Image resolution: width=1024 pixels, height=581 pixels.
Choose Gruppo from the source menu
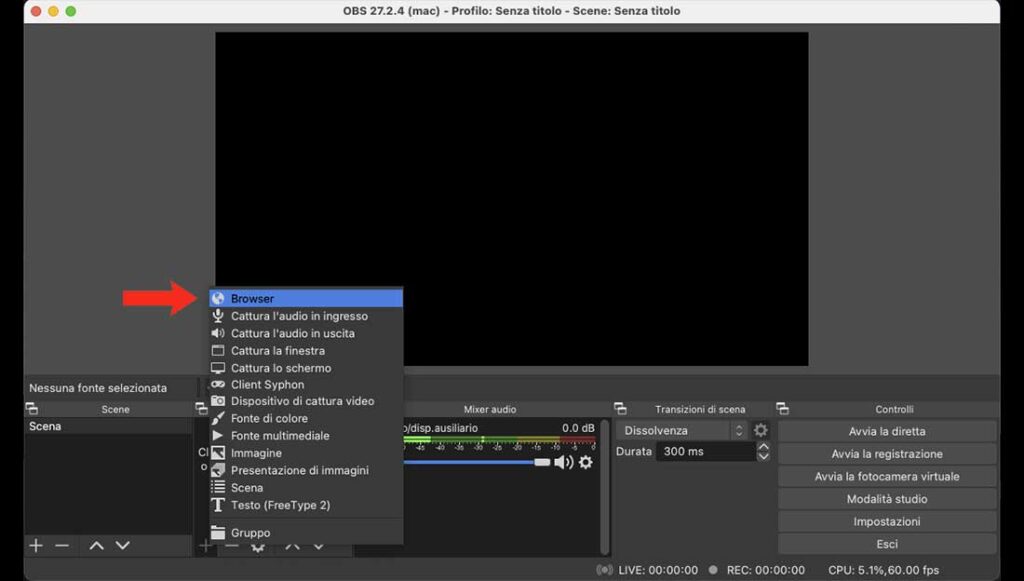[306, 533]
